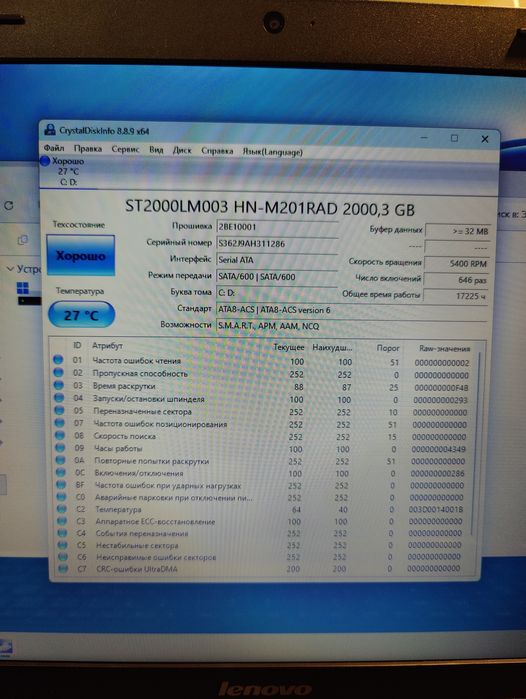Click the buffer size field >= 32 MB
This screenshot has height=699, width=526.
(458, 231)
